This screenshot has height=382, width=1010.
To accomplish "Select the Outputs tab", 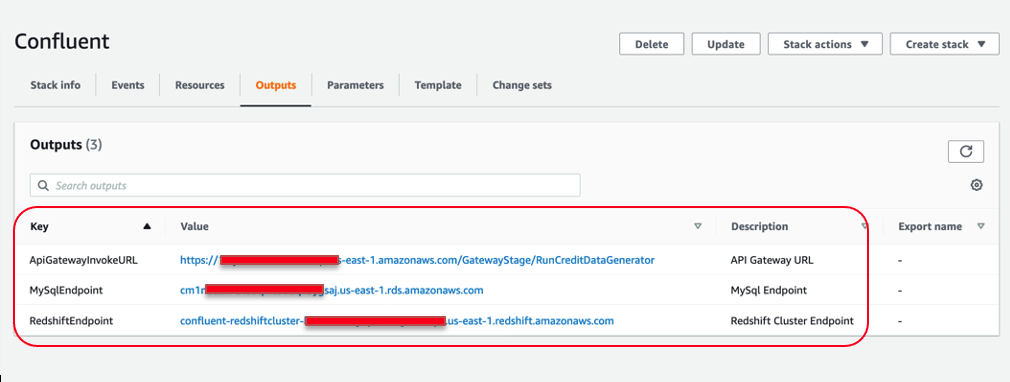I will pos(276,85).
